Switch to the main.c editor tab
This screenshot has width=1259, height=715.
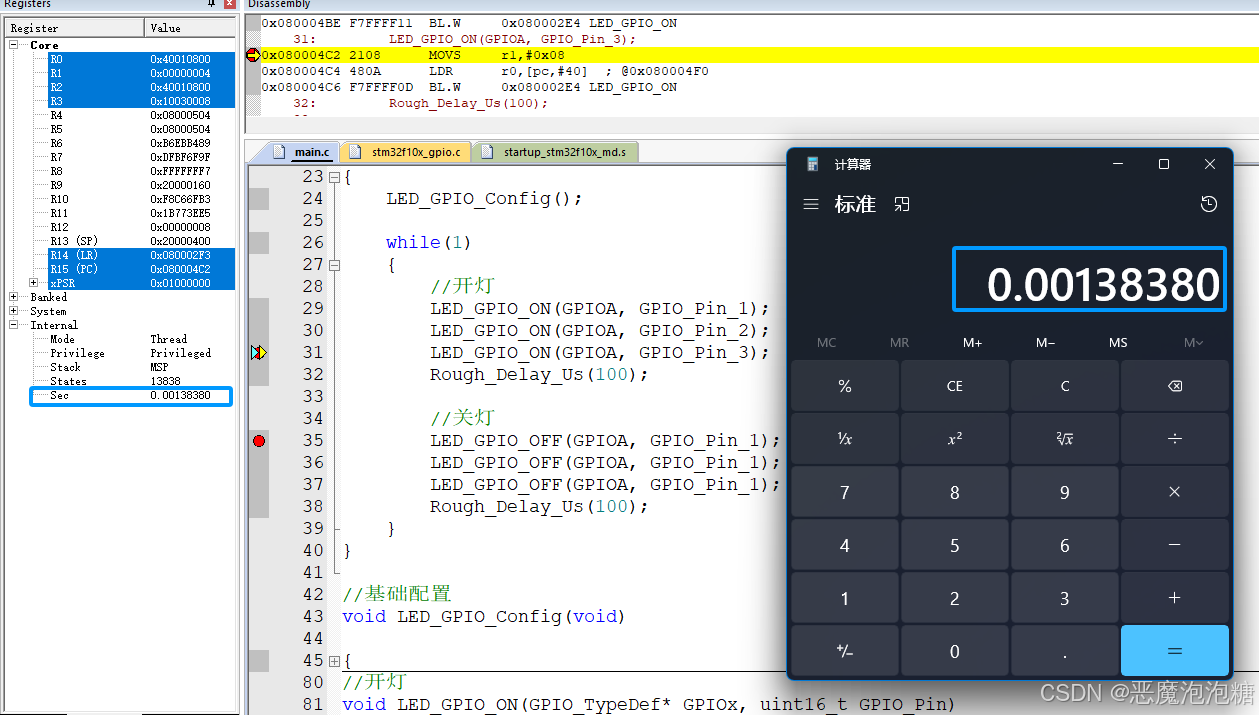pos(301,152)
